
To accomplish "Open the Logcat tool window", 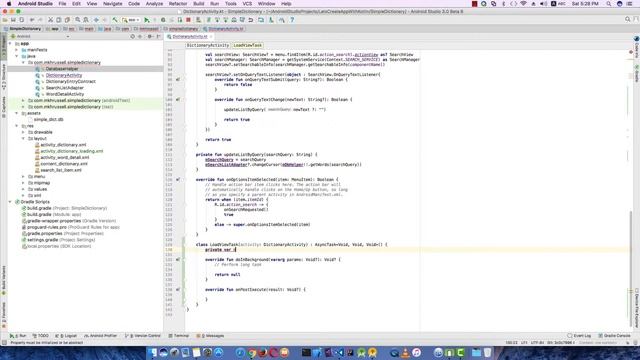I will [66, 336].
